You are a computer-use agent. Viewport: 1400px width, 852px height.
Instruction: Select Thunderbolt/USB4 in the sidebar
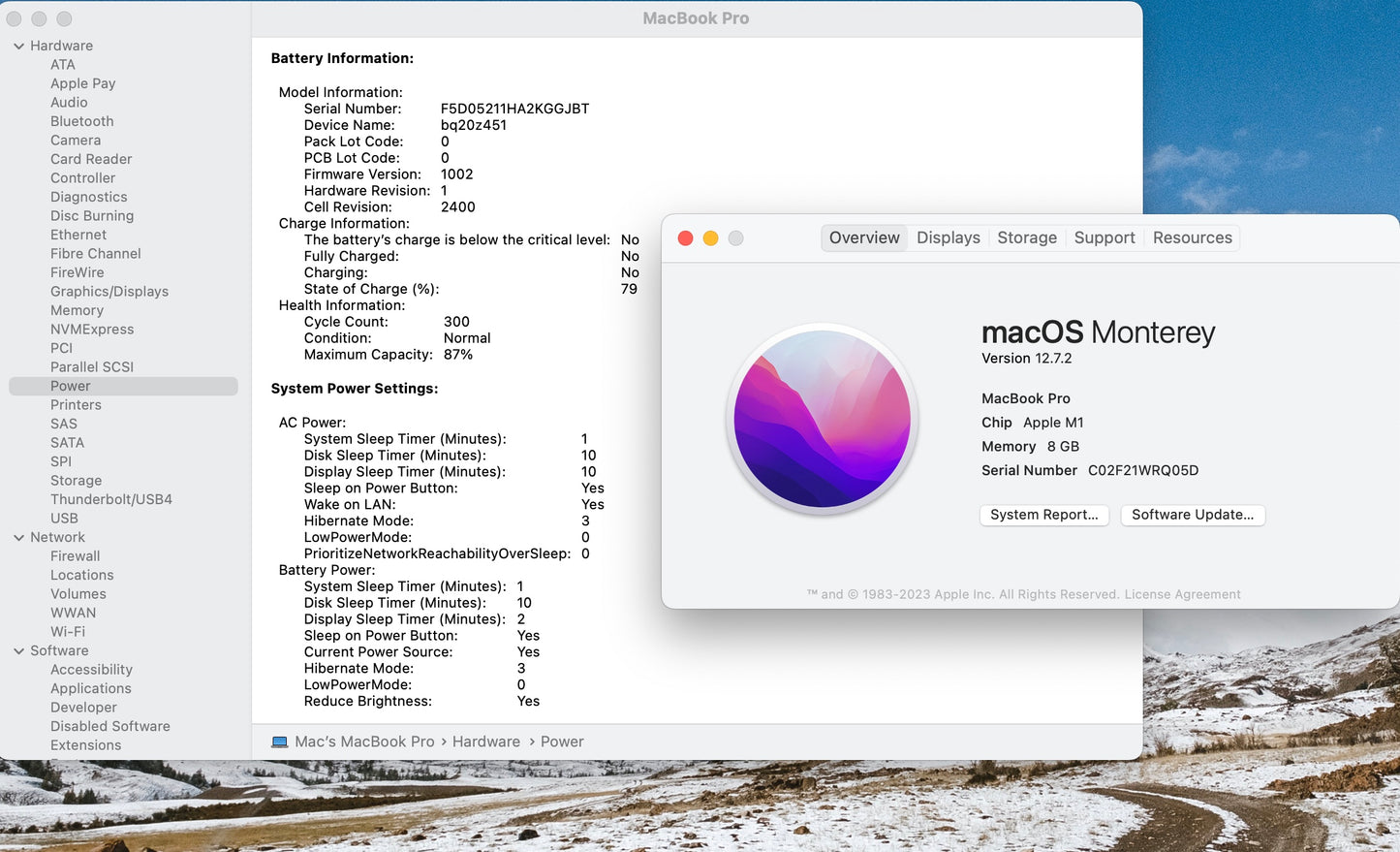coord(111,500)
